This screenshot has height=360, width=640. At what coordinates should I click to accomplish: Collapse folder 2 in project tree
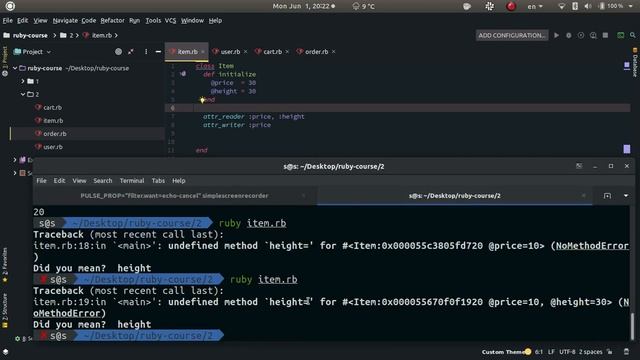[23, 94]
